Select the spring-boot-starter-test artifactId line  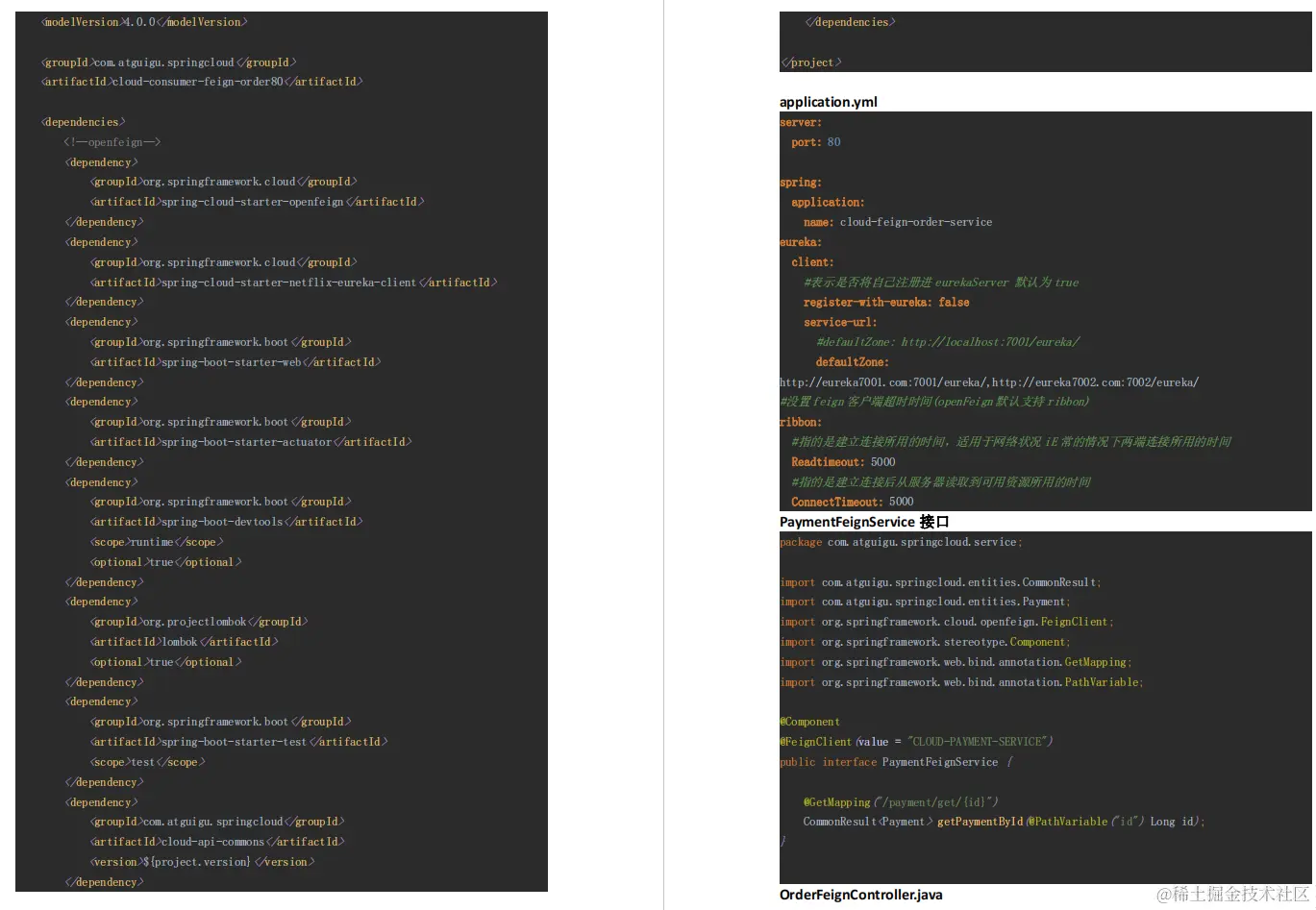click(x=239, y=742)
